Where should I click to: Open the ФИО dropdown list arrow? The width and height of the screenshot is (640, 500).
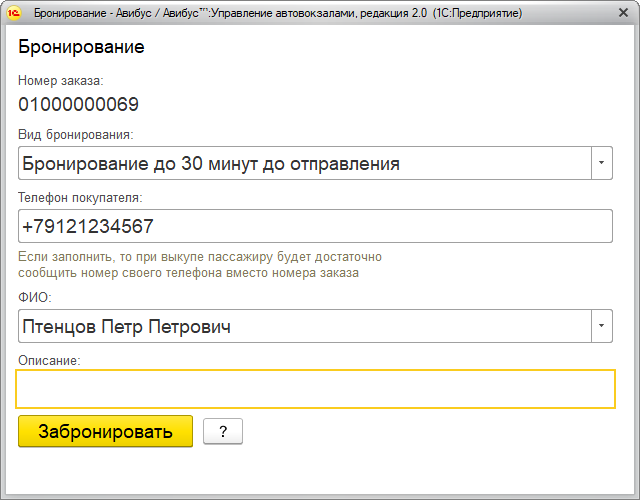601,326
